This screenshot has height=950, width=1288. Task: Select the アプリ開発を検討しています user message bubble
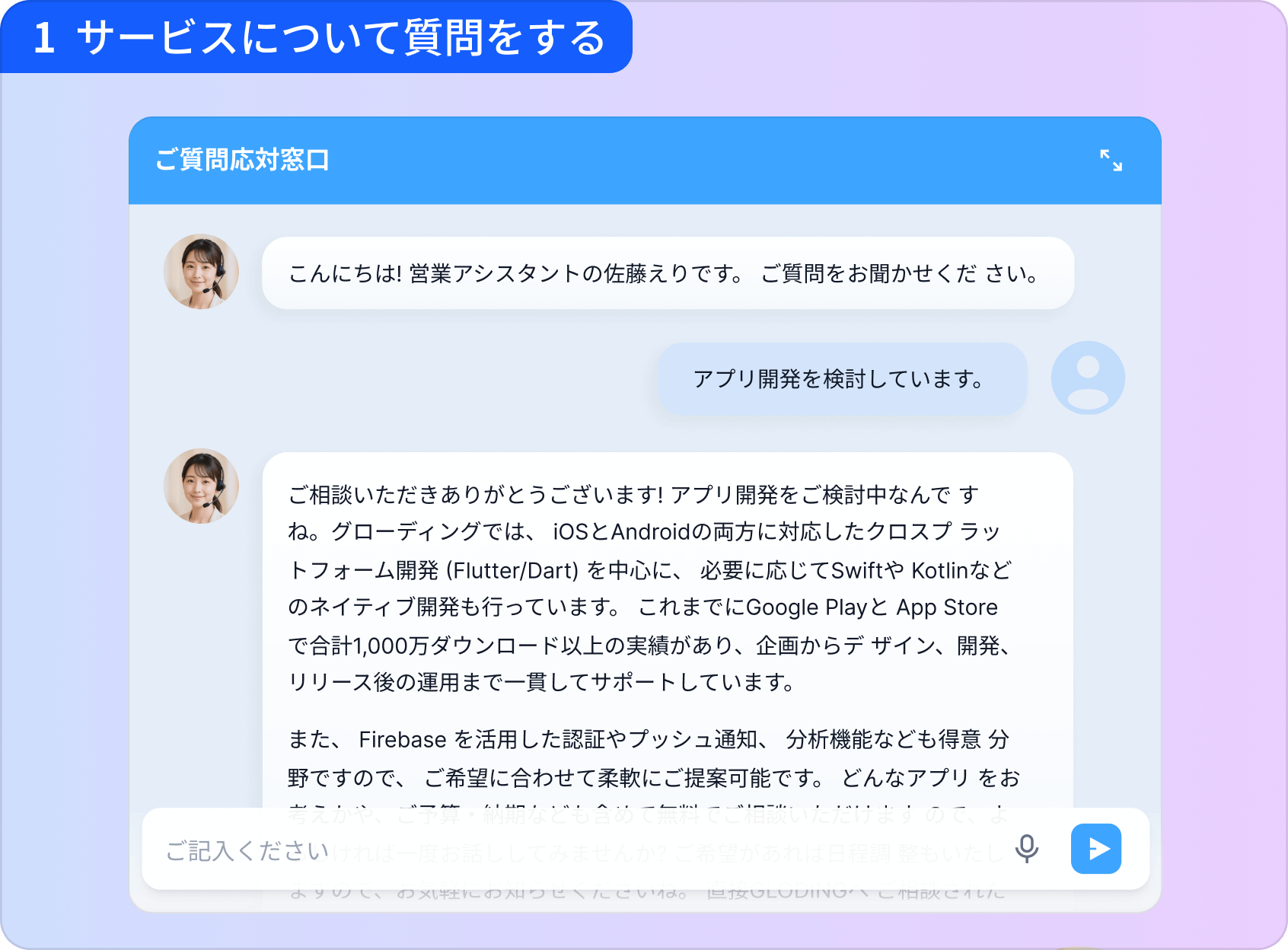point(842,378)
